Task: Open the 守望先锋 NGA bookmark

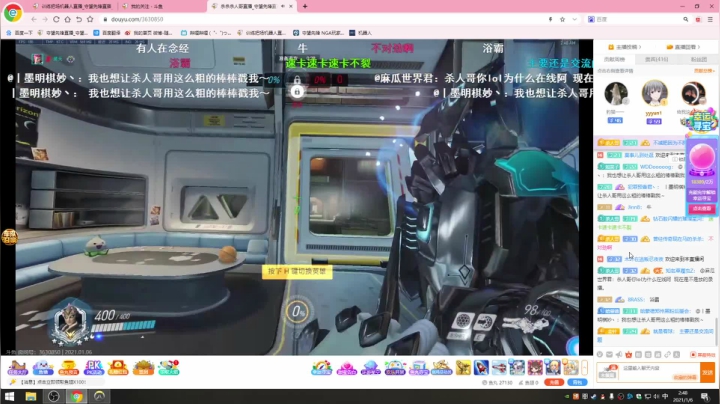Action: pyautogui.click(x=318, y=33)
